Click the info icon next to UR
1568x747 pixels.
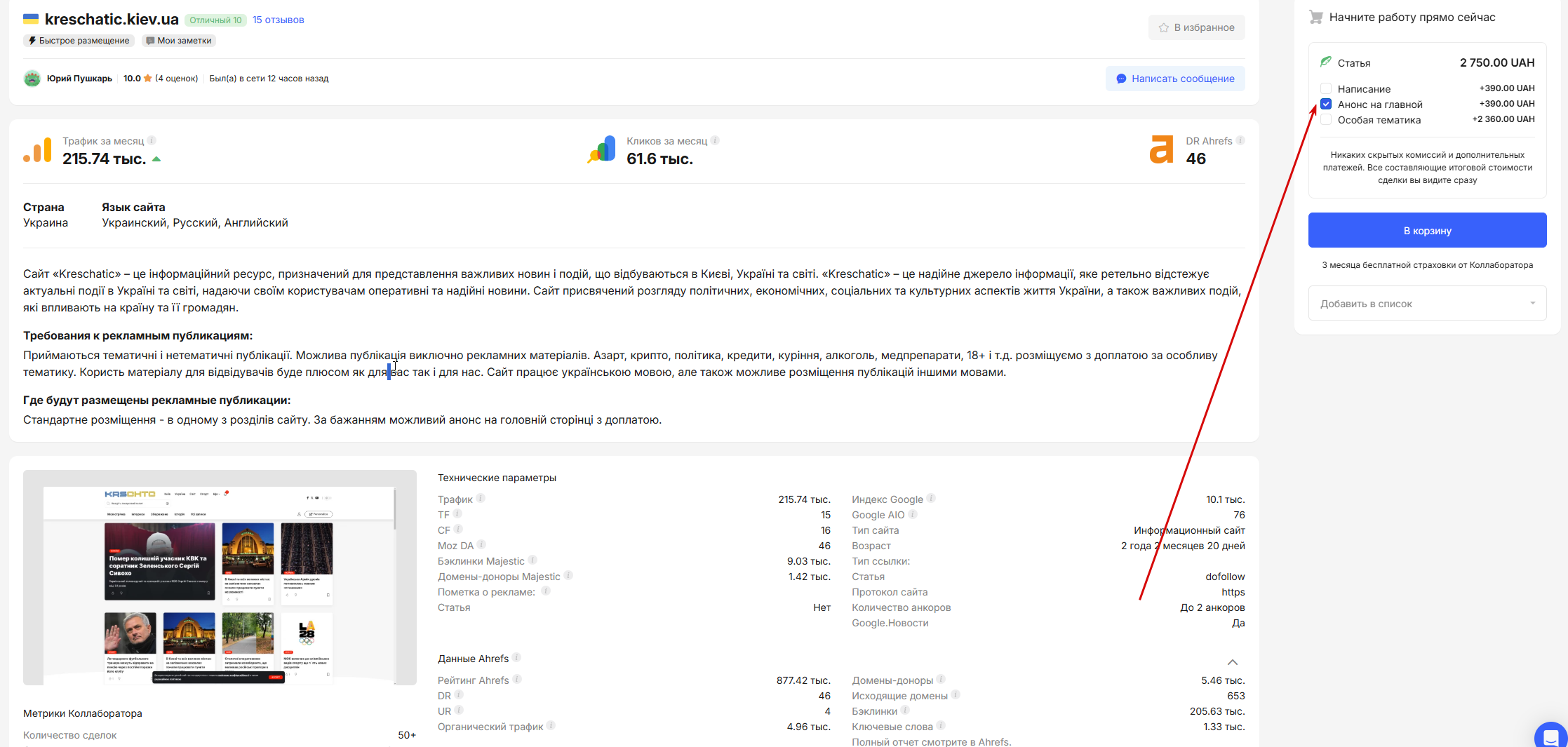(459, 711)
